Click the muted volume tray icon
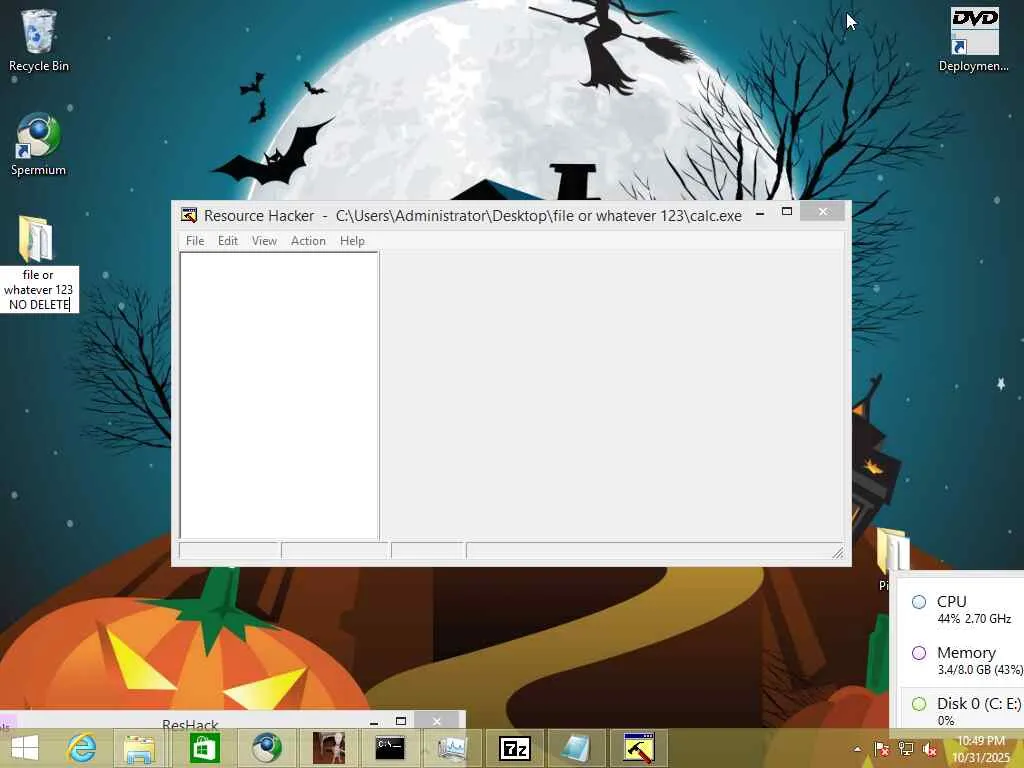This screenshot has width=1024, height=768. (x=929, y=749)
